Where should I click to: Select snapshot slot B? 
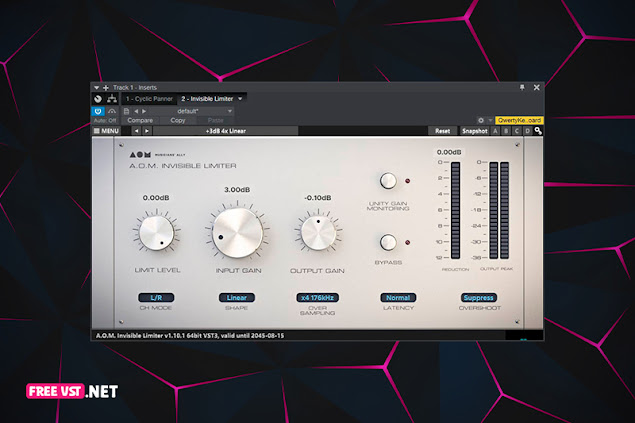point(506,131)
